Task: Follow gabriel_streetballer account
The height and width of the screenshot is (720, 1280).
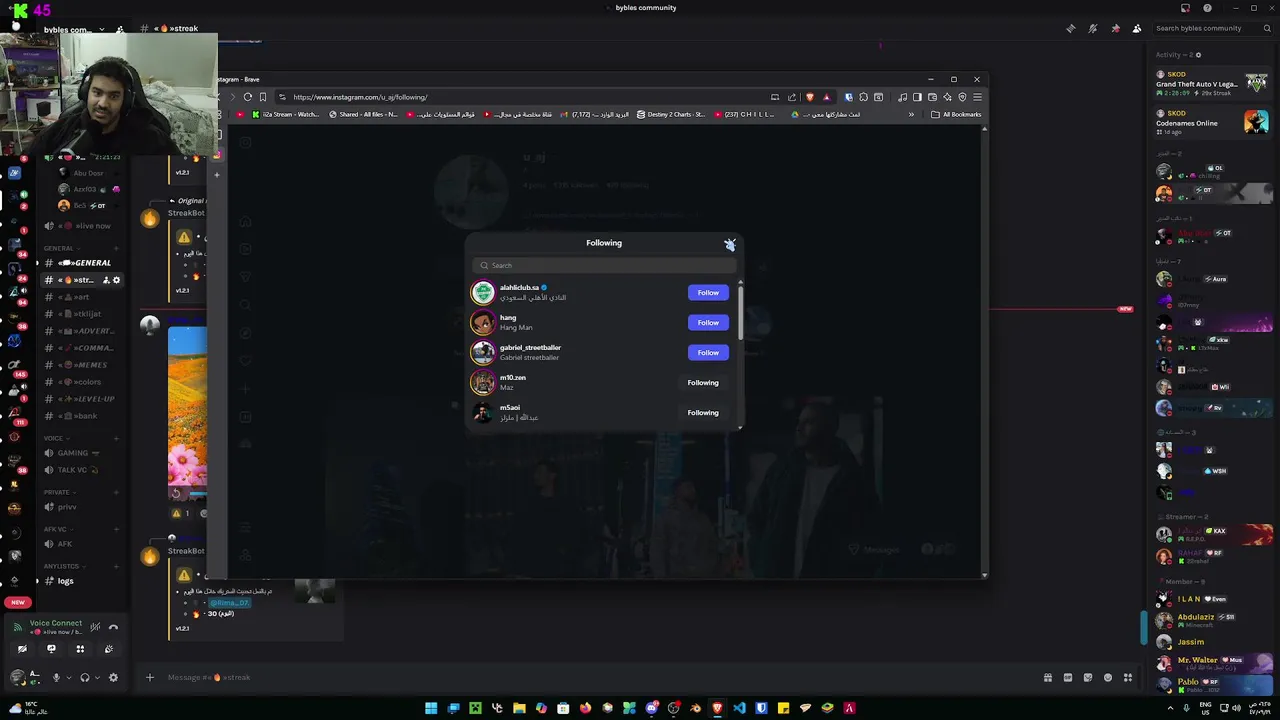Action: point(708,352)
